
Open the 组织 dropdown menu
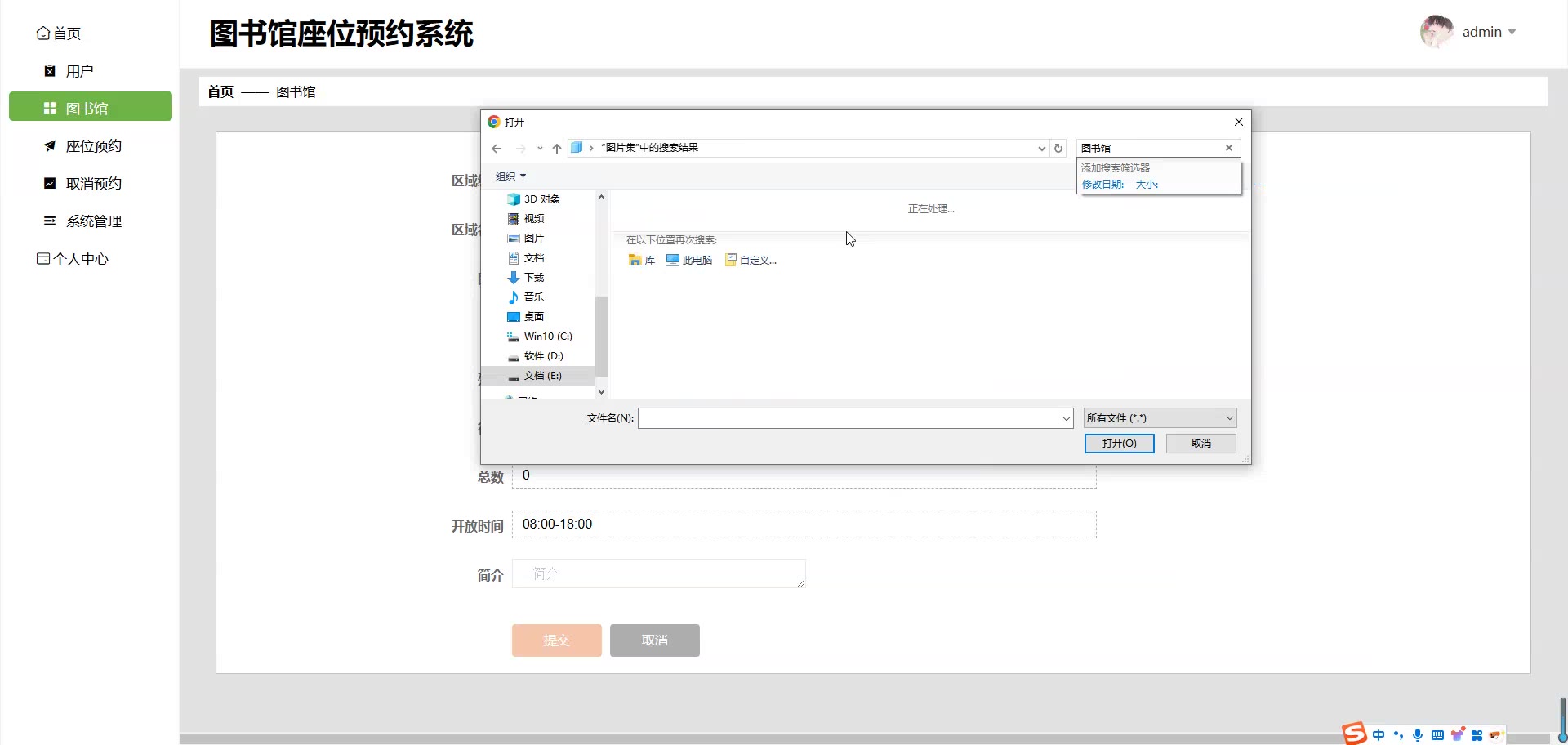point(511,176)
